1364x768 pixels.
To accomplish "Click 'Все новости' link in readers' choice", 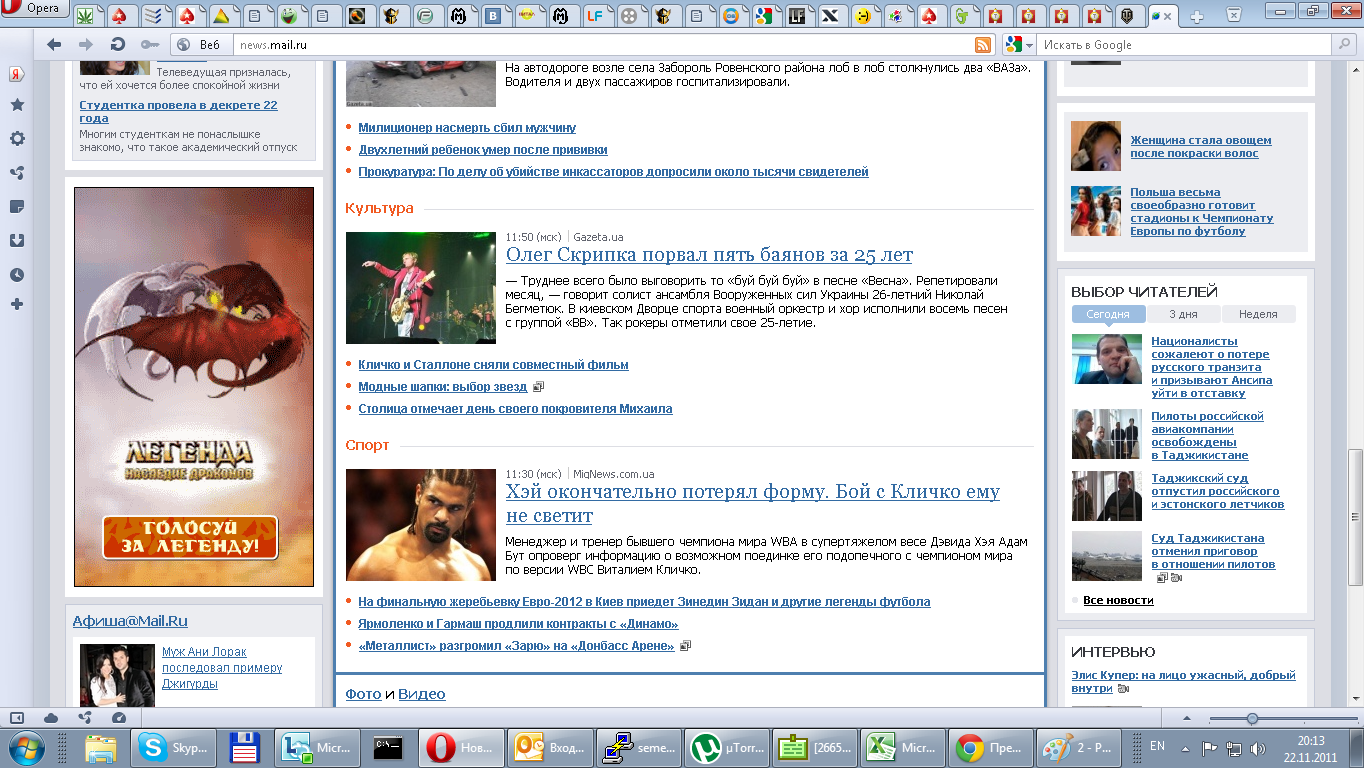I will point(1118,600).
